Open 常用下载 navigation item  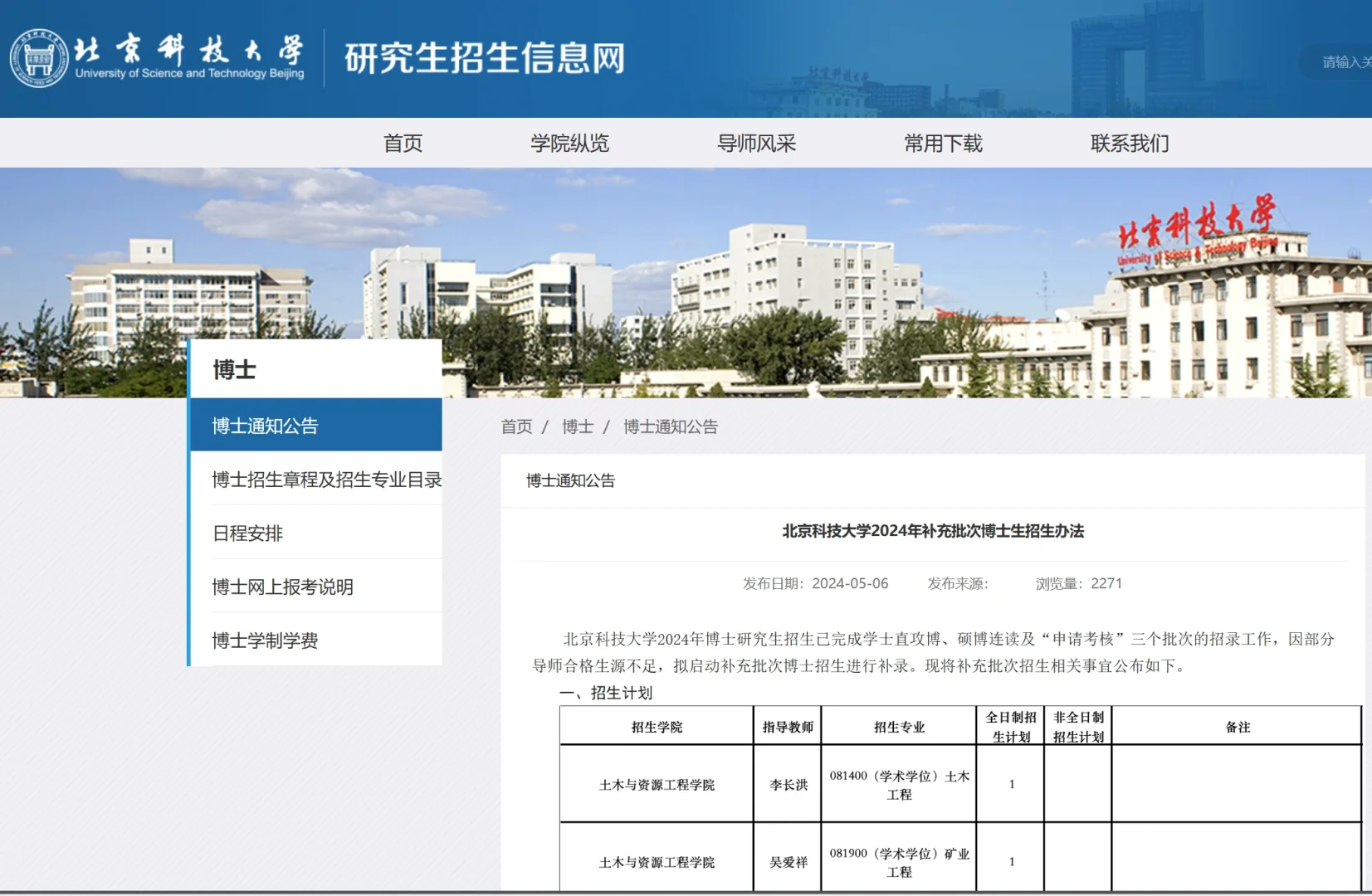(943, 144)
